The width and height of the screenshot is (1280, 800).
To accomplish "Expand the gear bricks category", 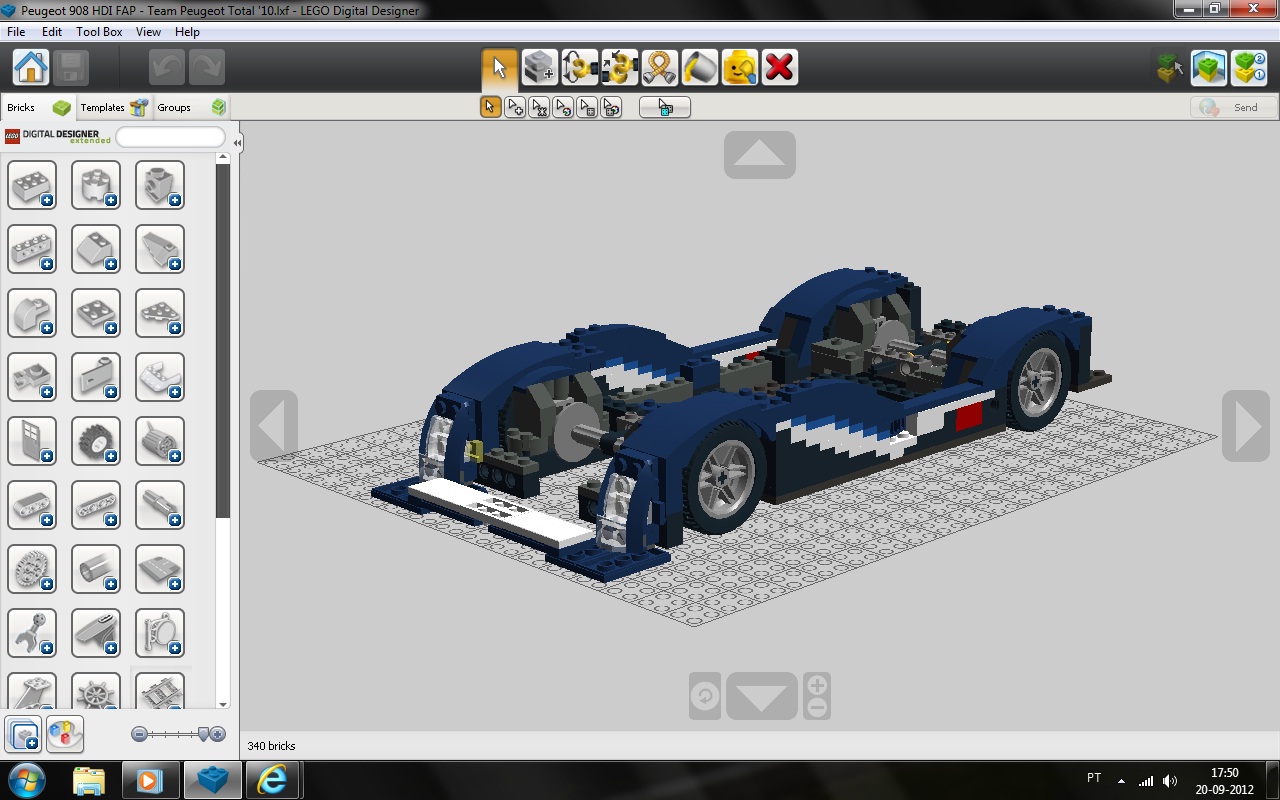I will [x=32, y=569].
